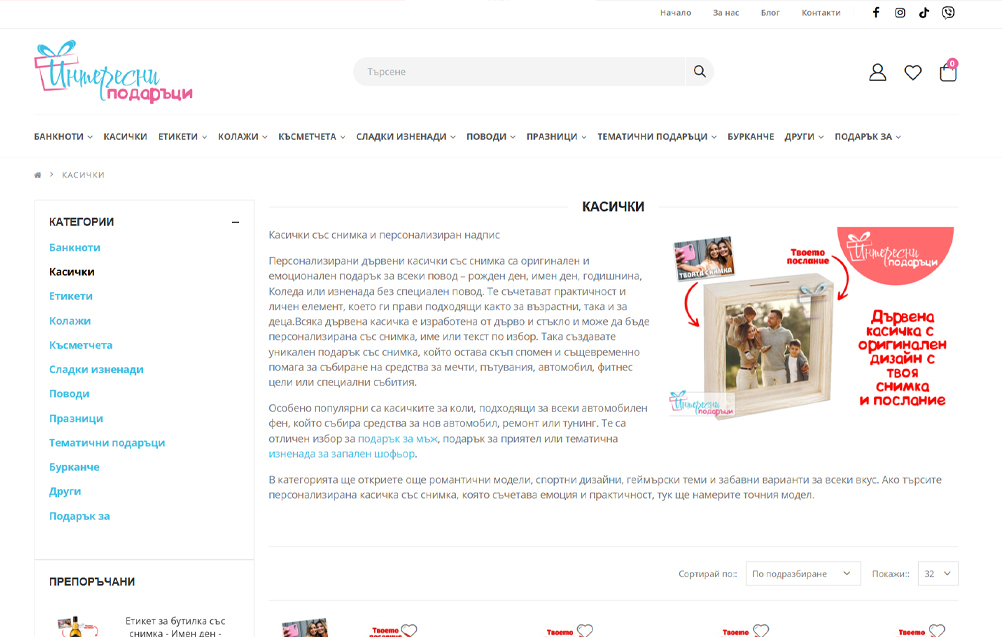Image resolution: width=1002 pixels, height=637 pixels.
Task: Open the Контакти link
Action: pyautogui.click(x=821, y=13)
